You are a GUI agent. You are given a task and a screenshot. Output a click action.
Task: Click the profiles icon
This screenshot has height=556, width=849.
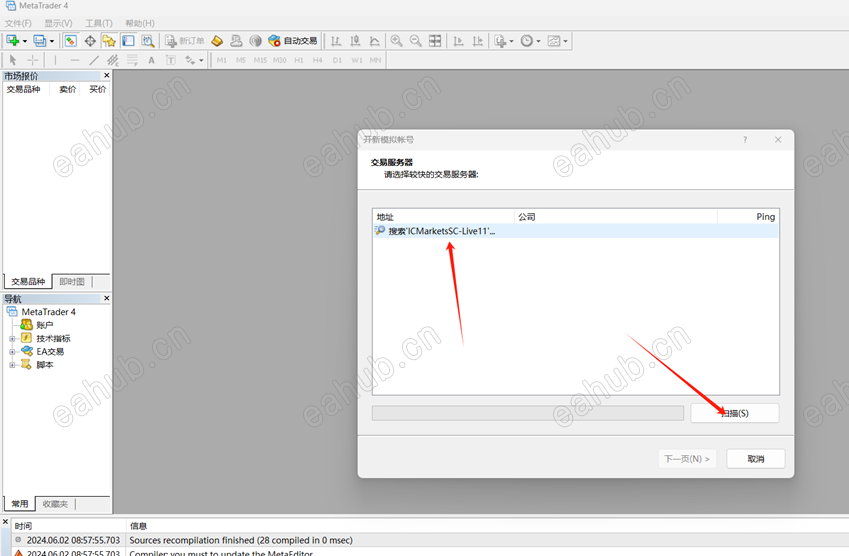point(40,41)
